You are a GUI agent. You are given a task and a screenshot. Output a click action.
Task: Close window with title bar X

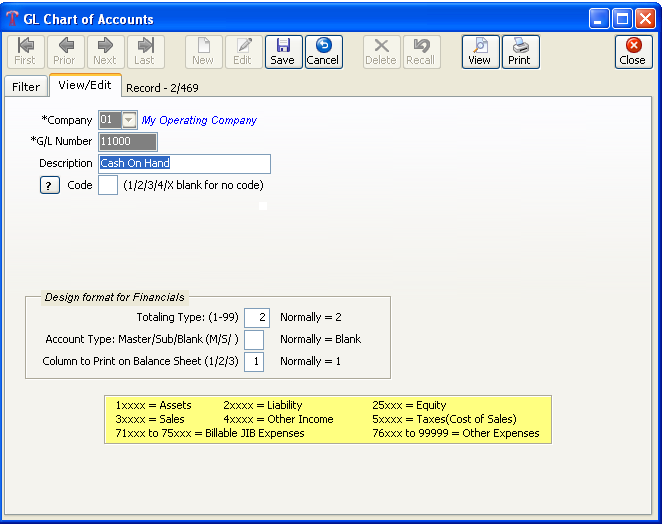coord(645,19)
